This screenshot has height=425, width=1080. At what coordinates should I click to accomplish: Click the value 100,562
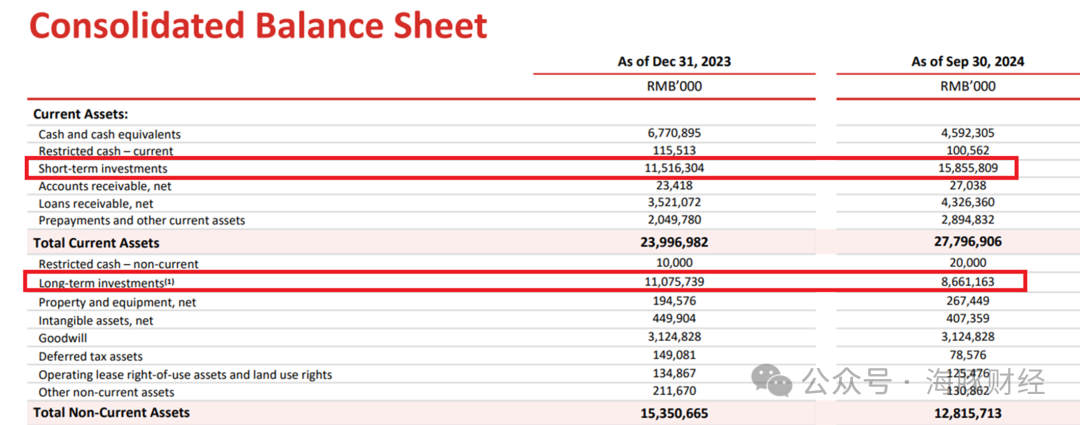coord(968,150)
